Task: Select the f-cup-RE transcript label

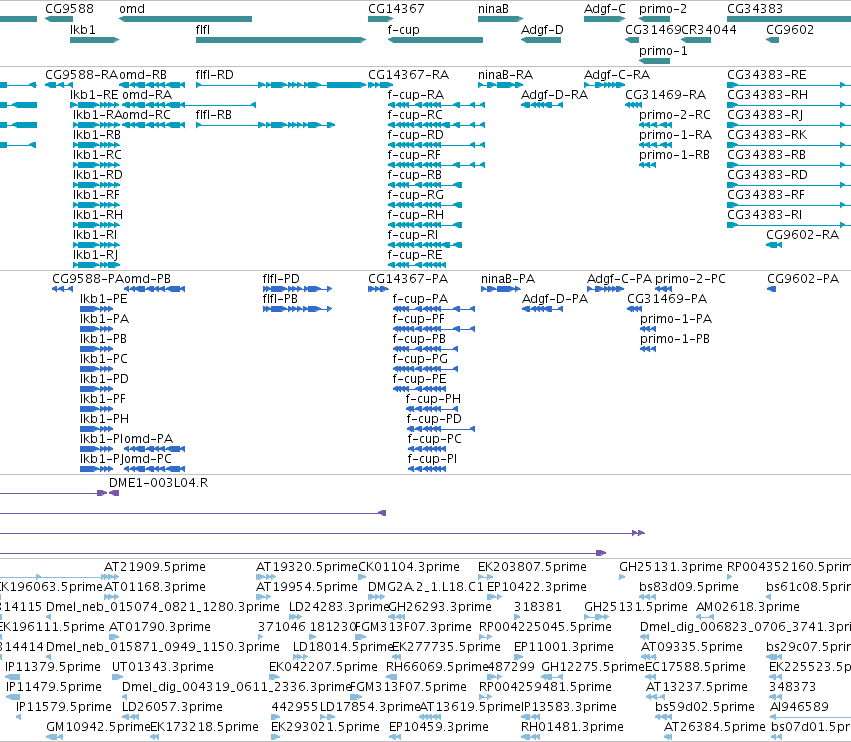Action: [x=415, y=255]
